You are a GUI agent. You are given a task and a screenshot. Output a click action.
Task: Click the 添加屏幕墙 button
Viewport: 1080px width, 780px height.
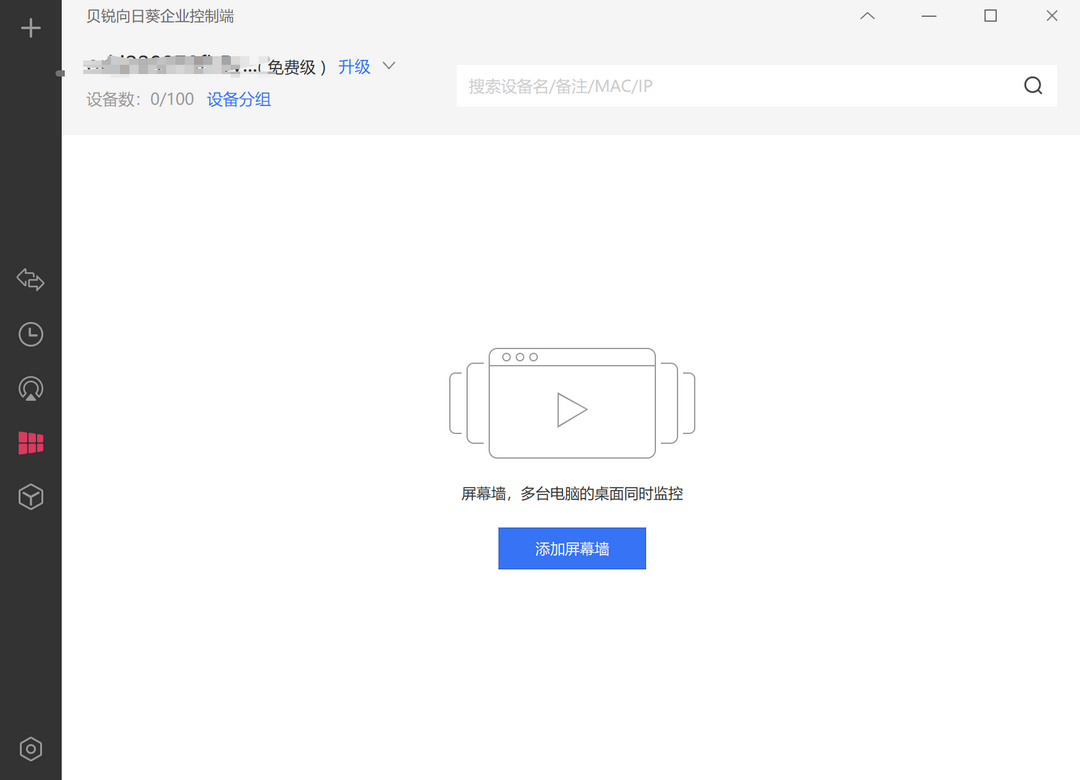[572, 548]
